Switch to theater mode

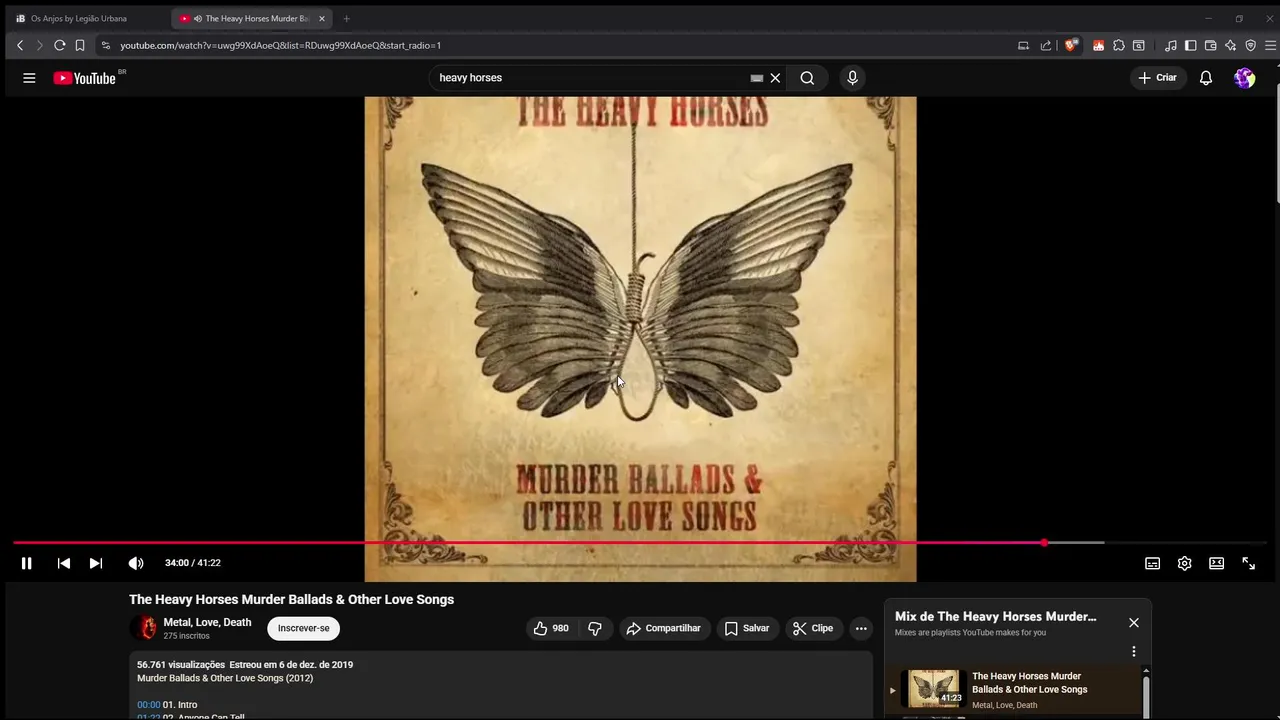point(1216,563)
